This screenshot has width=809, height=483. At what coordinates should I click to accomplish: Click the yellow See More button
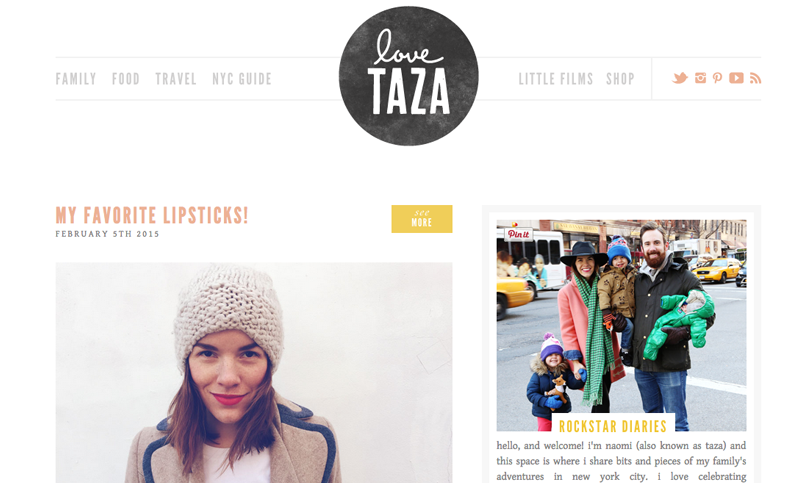point(422,219)
